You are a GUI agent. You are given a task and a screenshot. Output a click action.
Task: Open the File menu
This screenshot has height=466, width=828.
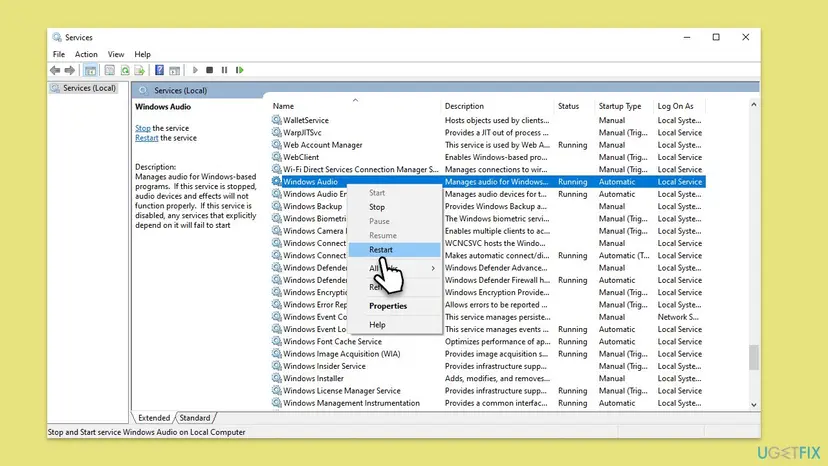pos(59,54)
